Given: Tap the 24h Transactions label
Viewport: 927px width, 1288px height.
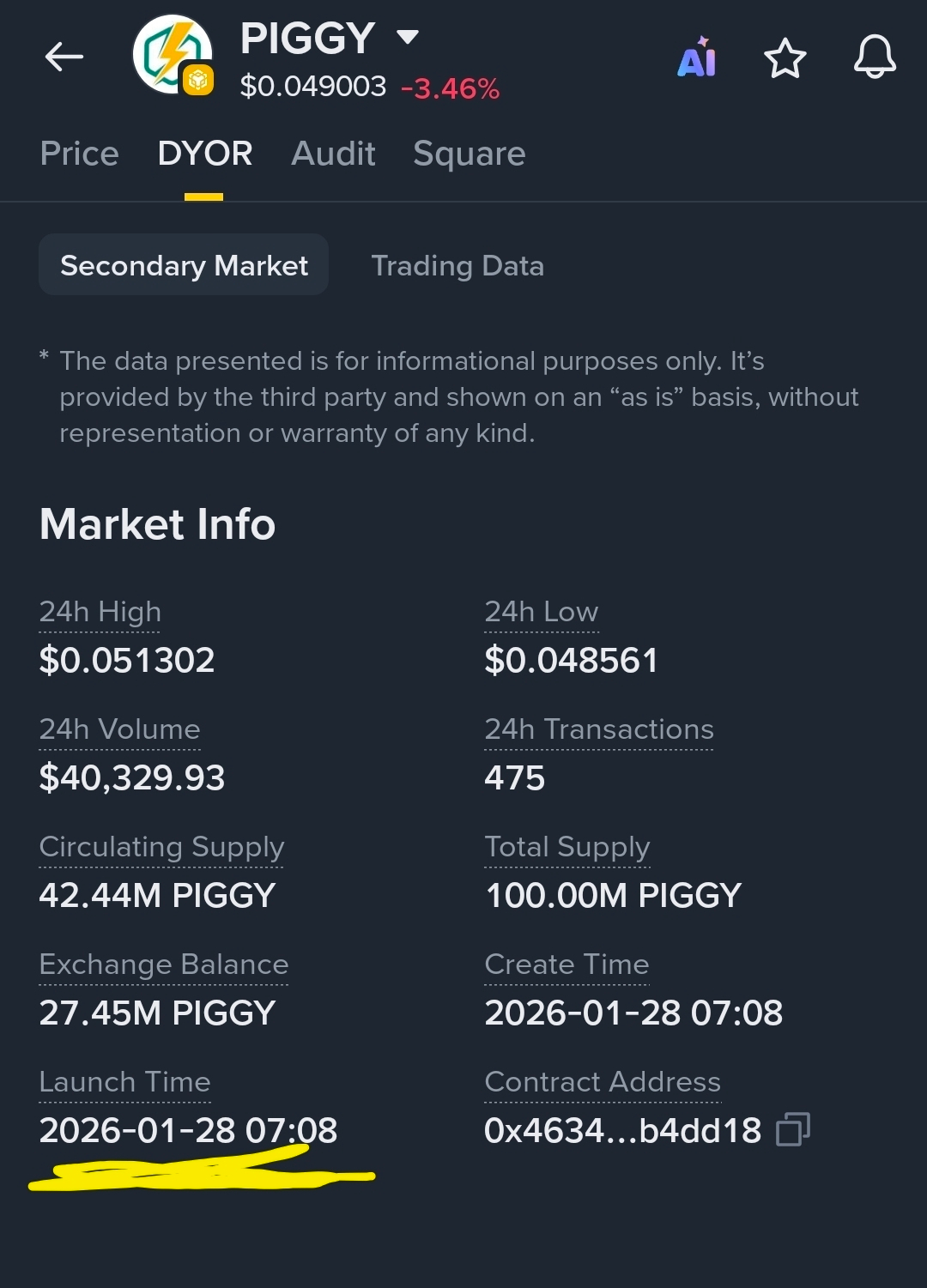Looking at the screenshot, I should tap(599, 729).
